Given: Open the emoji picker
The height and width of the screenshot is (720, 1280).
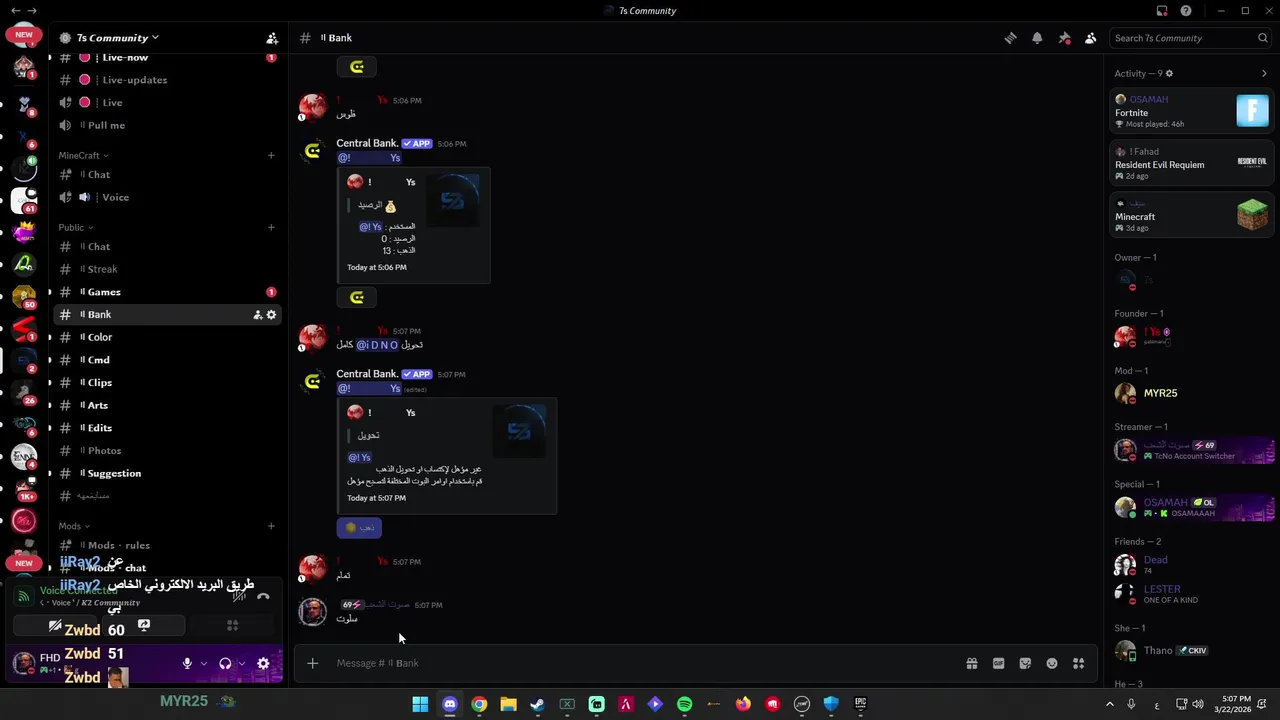Looking at the screenshot, I should 1052,663.
